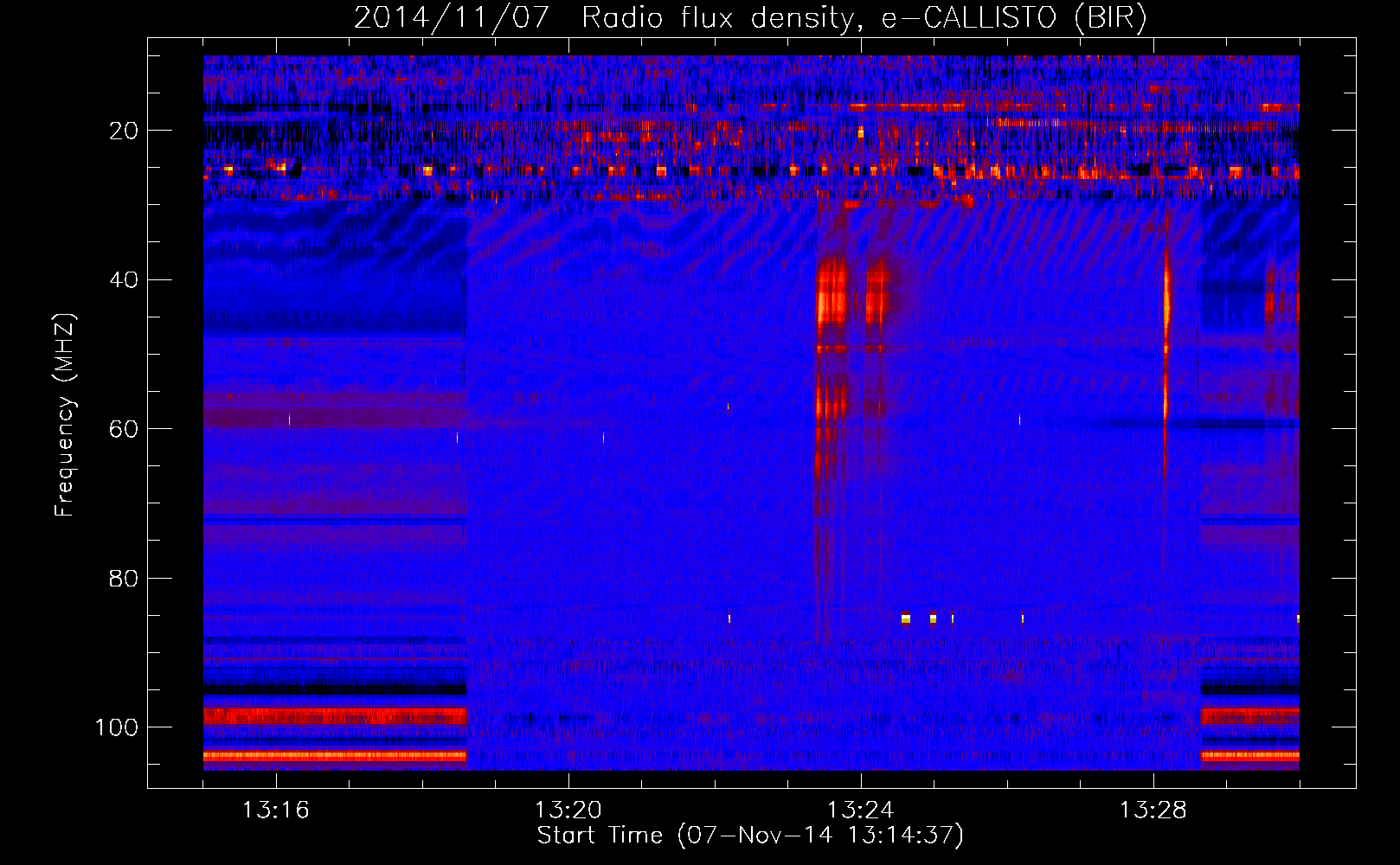This screenshot has height=865, width=1400.
Task: Click the 13:28 time tick label
Action: pyautogui.click(x=1153, y=811)
